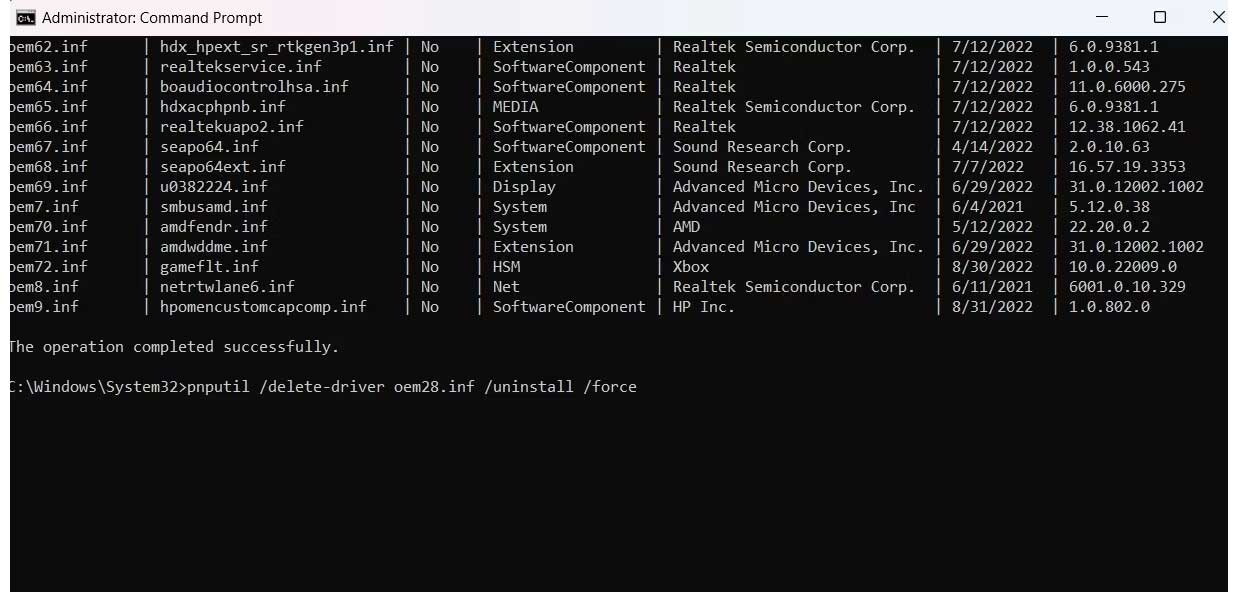
Task: Click the 'Xbox' provider text
Action: coord(689,266)
